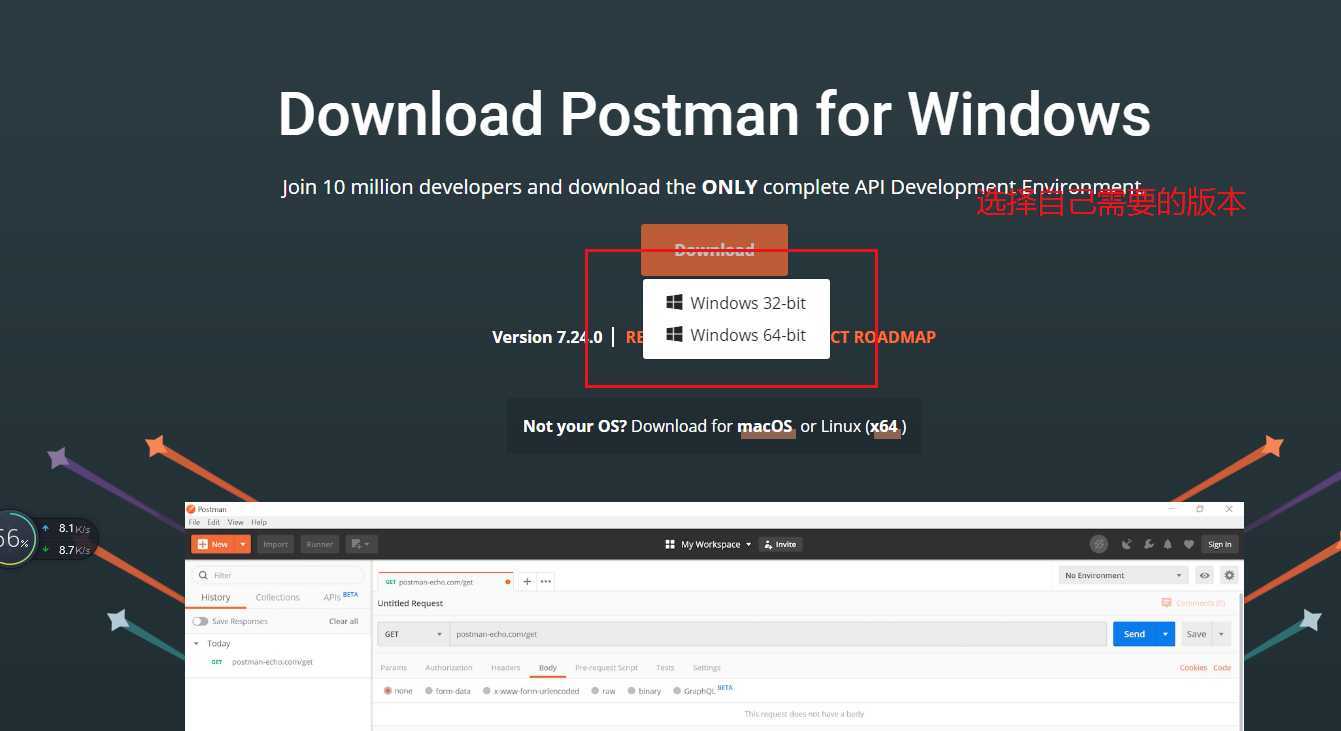
Task: Switch to the Headers tab
Action: point(505,667)
